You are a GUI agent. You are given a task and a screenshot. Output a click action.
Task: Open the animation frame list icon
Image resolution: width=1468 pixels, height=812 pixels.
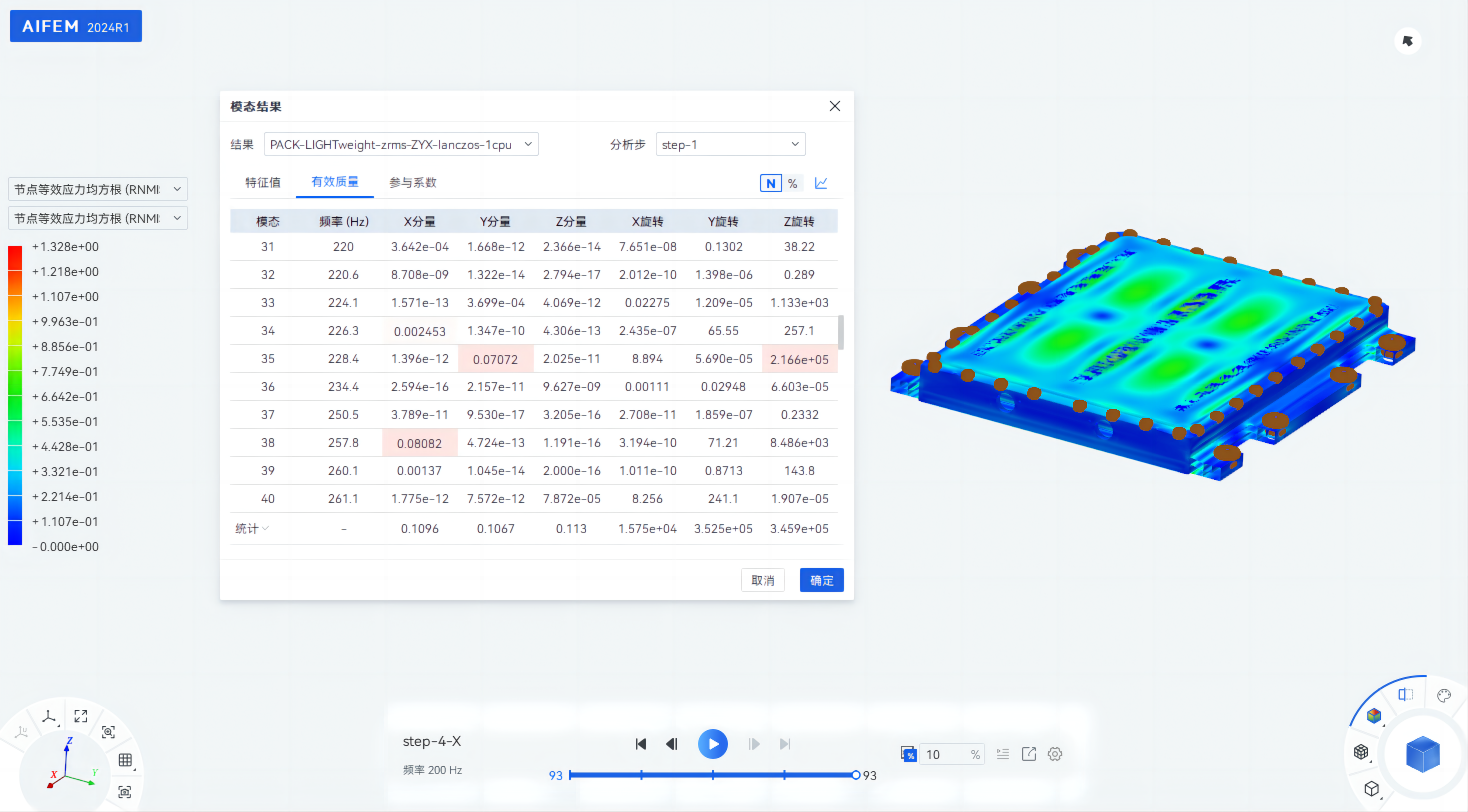point(1003,754)
